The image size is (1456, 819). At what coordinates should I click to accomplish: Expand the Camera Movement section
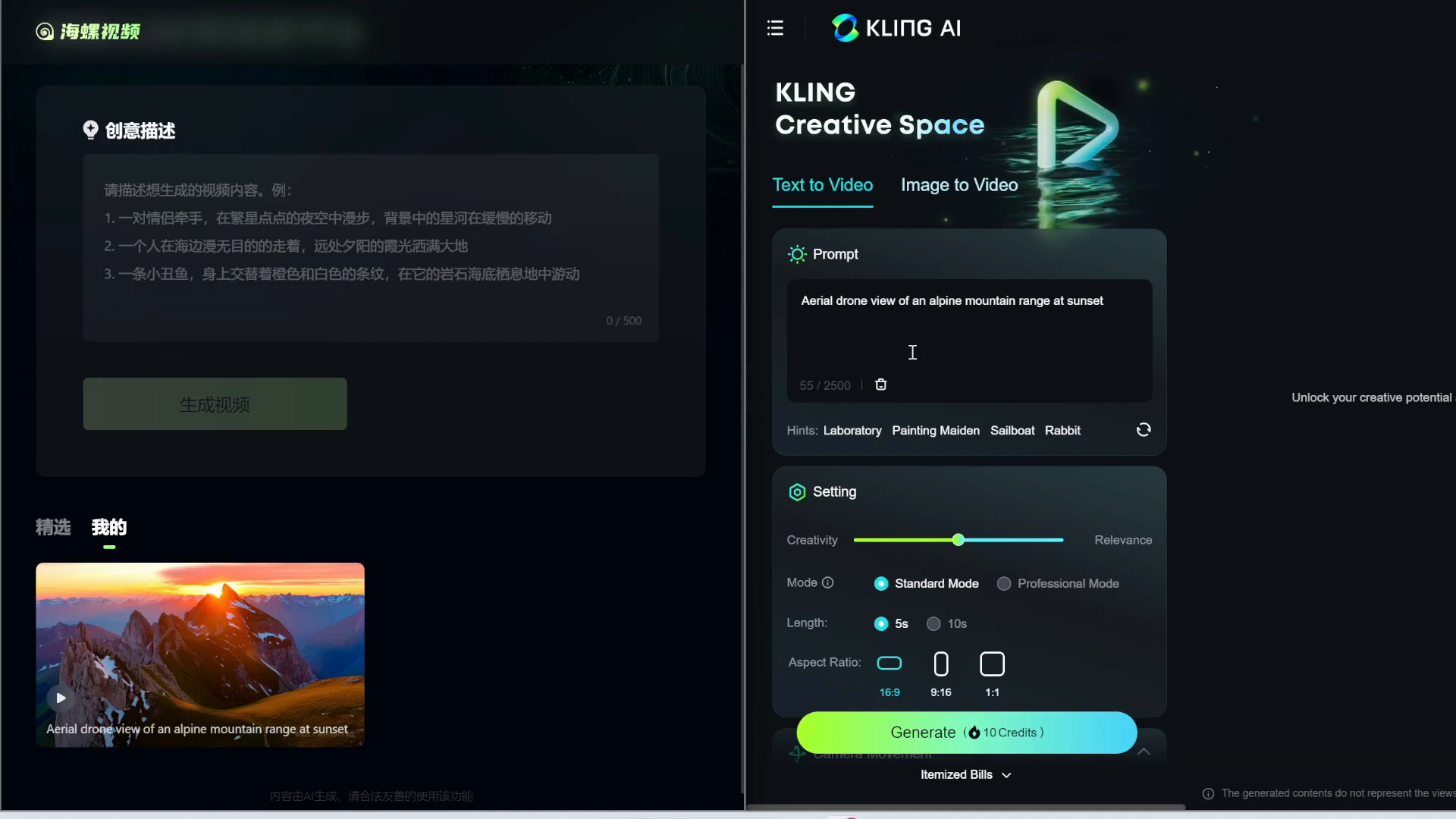pyautogui.click(x=1143, y=752)
